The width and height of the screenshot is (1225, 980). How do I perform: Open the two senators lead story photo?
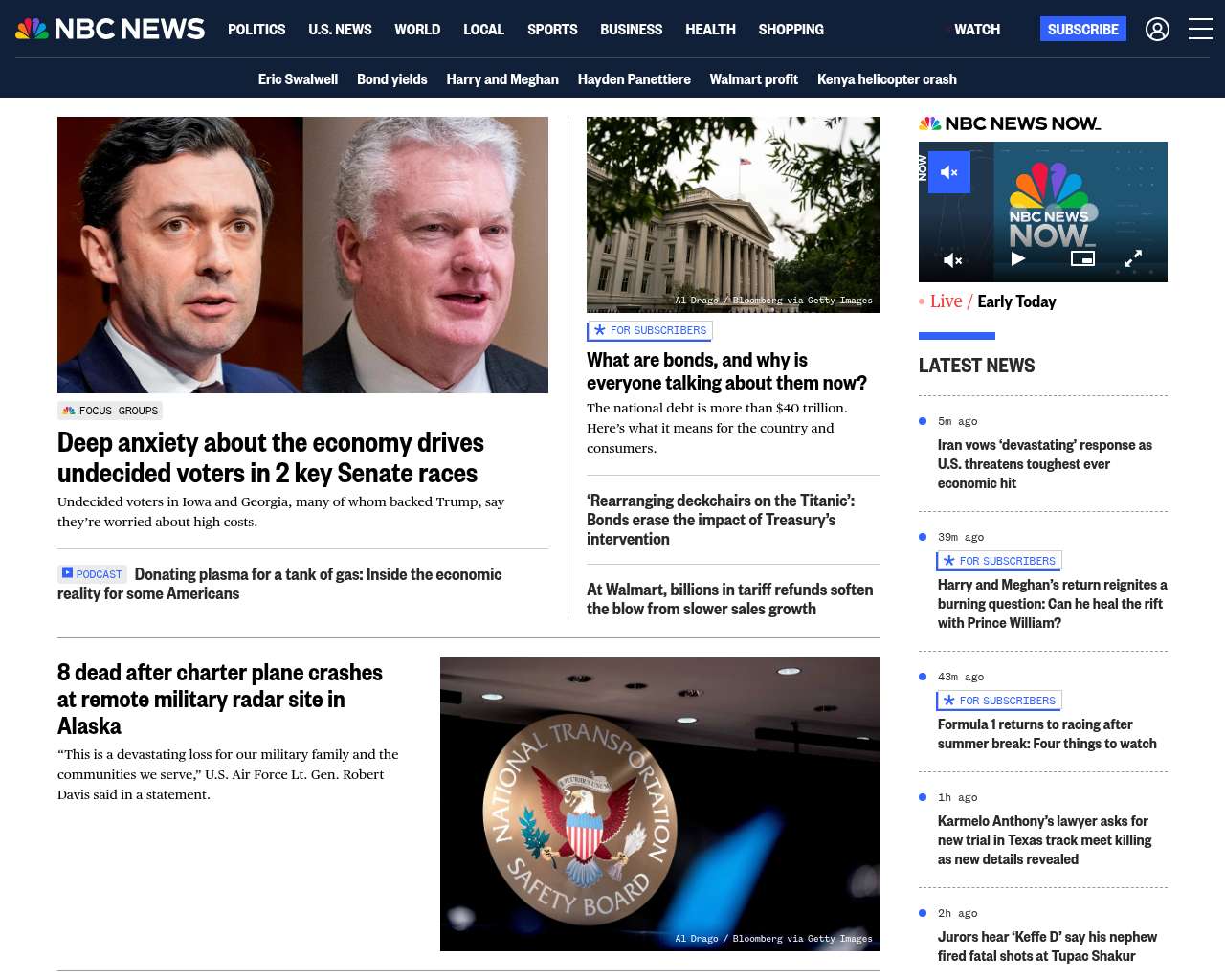[x=302, y=255]
